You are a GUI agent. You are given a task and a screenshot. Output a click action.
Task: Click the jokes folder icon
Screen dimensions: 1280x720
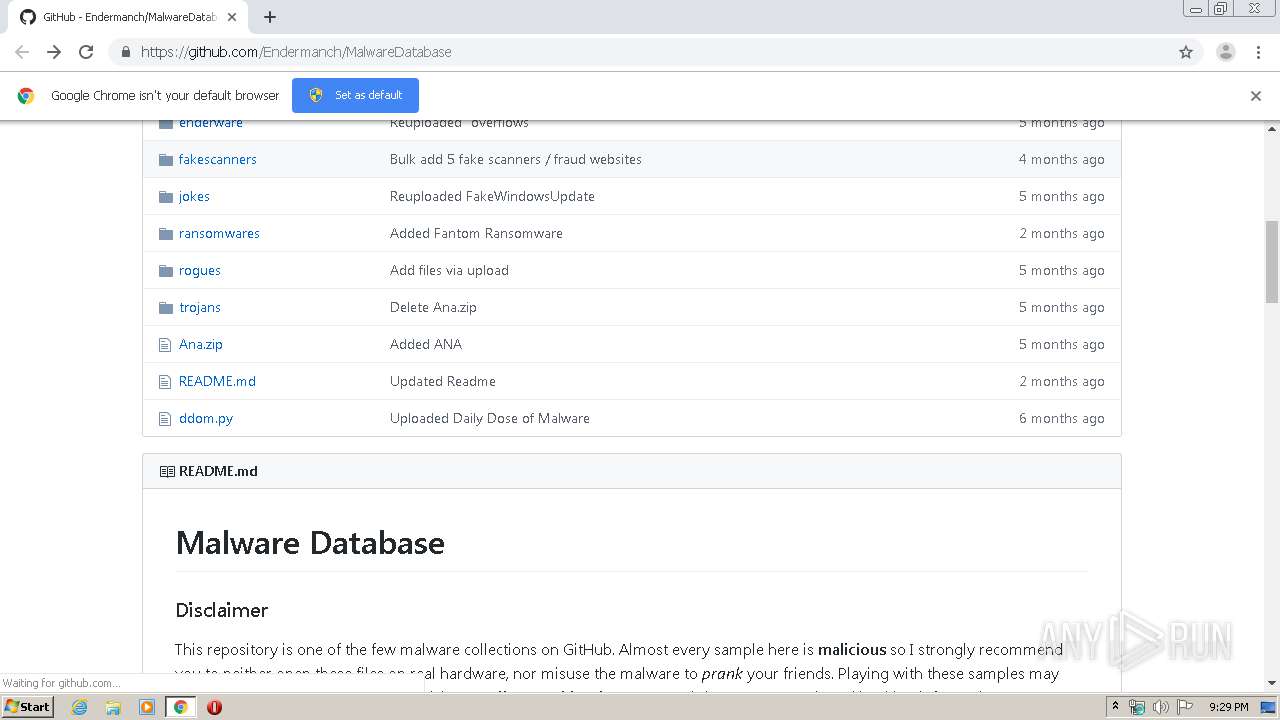click(x=166, y=197)
